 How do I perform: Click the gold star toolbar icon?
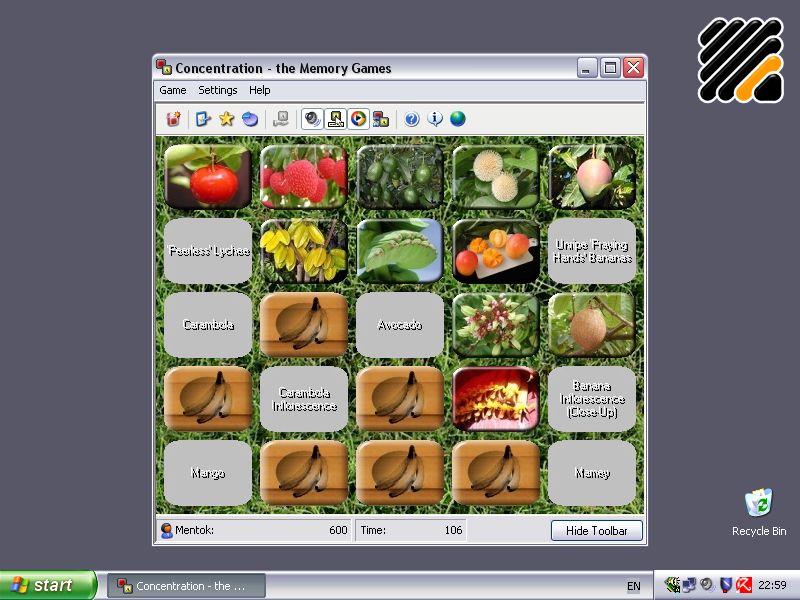[227, 119]
